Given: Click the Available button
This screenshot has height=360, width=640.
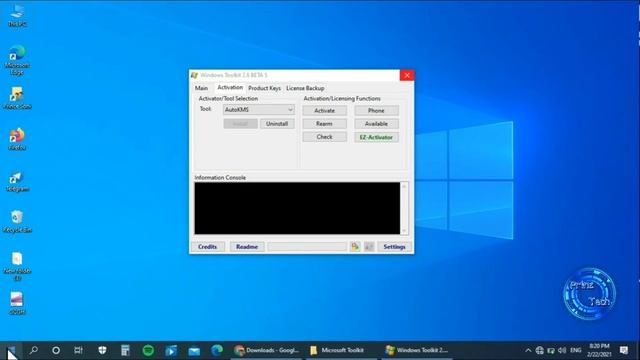Looking at the screenshot, I should point(376,124).
